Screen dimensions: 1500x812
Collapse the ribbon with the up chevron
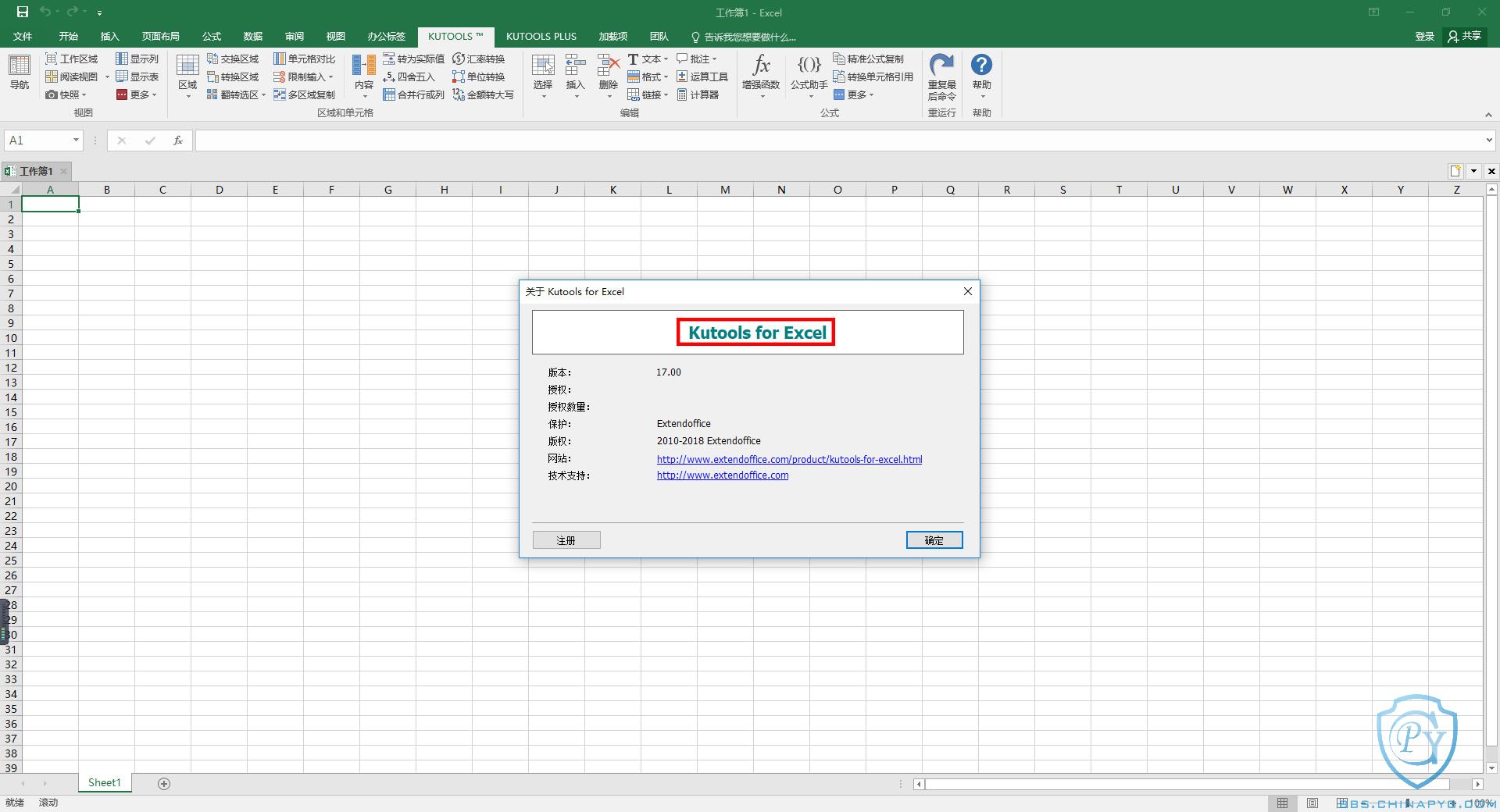[1488, 115]
